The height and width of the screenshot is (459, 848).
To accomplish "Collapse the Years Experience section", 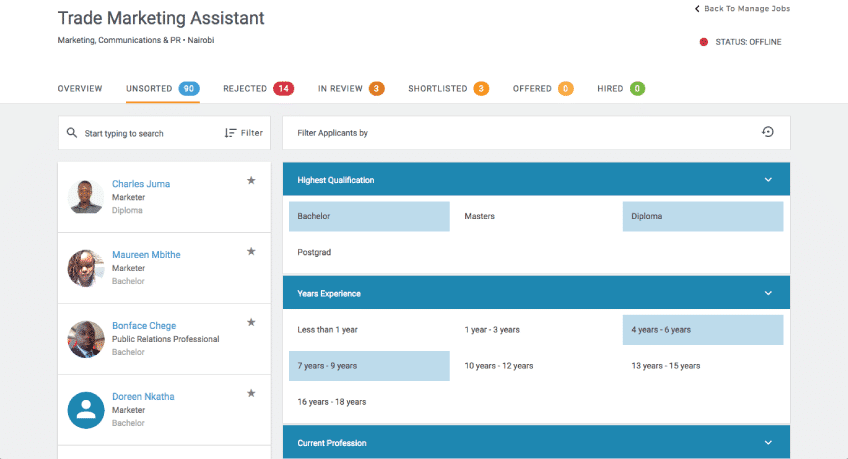I will pos(768,294).
